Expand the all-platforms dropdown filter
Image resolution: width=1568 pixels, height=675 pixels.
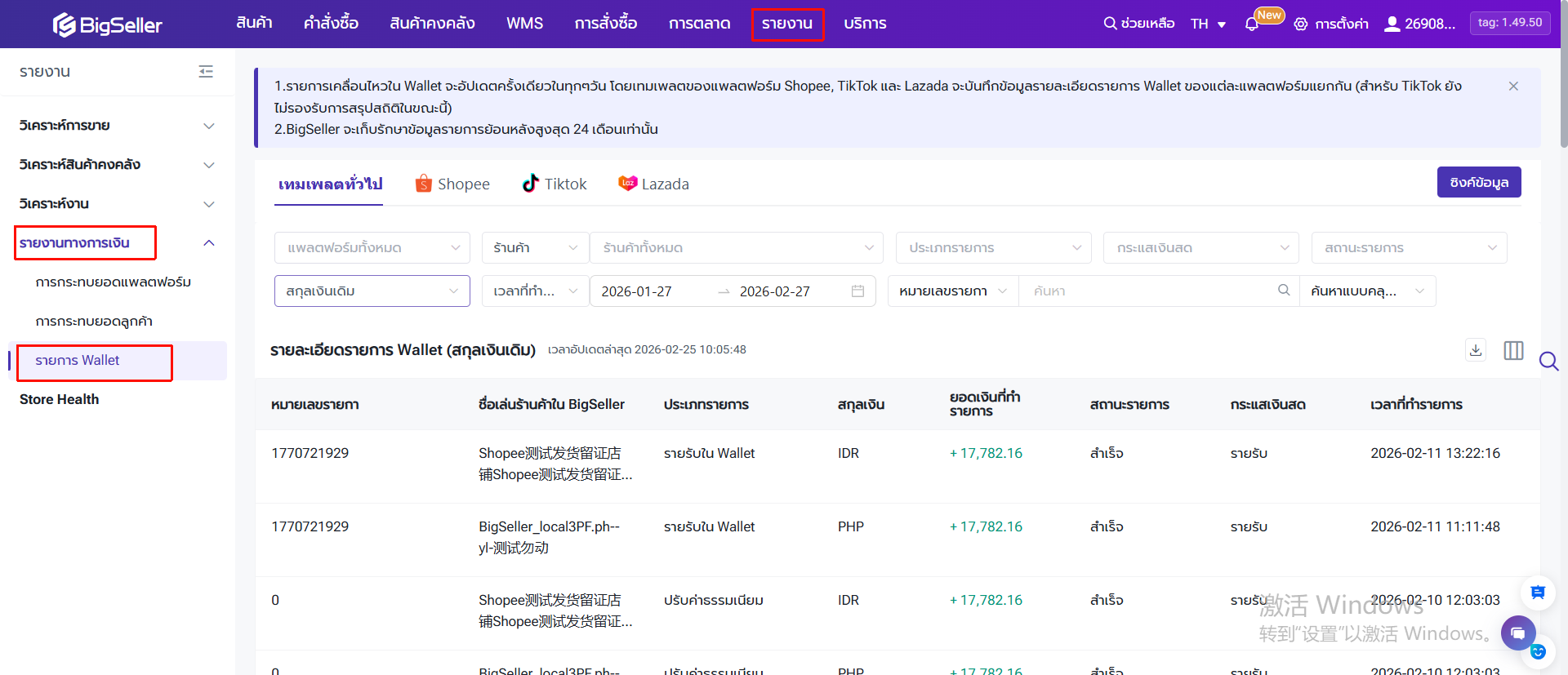coord(372,248)
